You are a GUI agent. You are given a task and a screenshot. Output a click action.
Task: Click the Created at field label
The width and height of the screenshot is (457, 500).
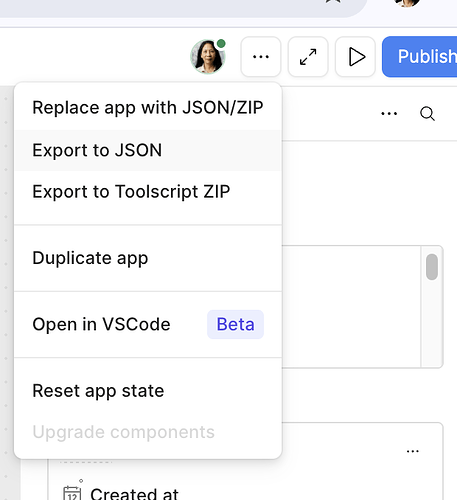click(134, 494)
